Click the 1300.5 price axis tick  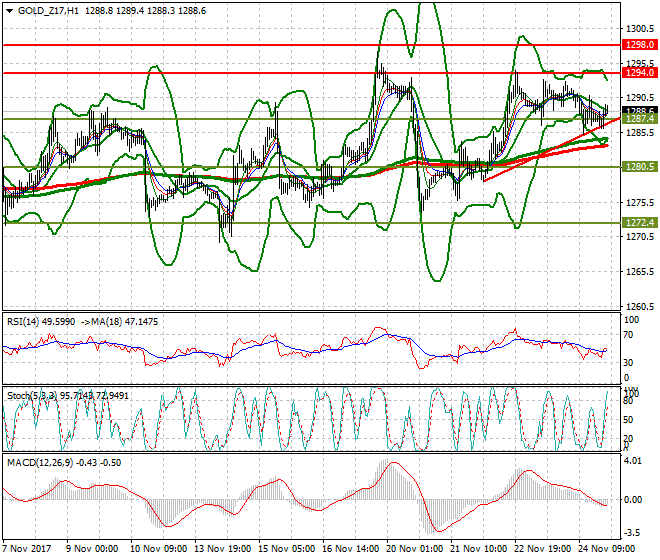tap(638, 28)
